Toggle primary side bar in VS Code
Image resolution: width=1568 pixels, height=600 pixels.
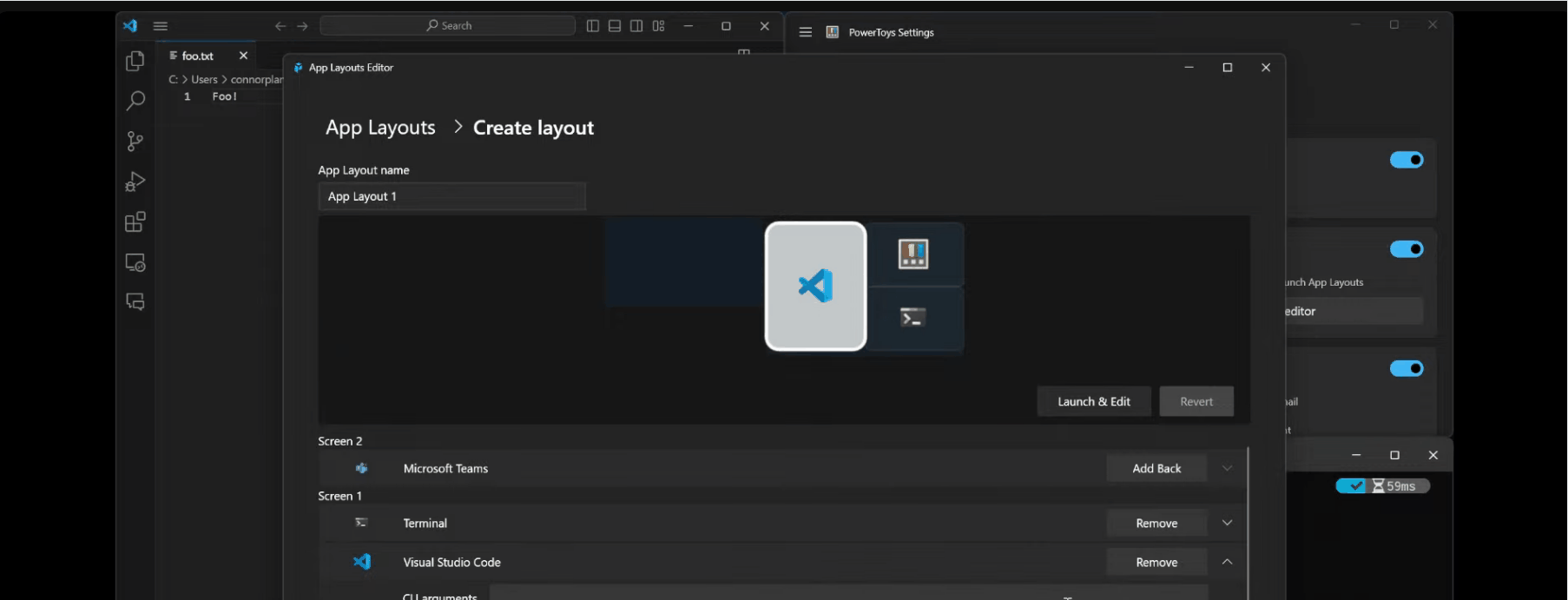click(x=593, y=26)
